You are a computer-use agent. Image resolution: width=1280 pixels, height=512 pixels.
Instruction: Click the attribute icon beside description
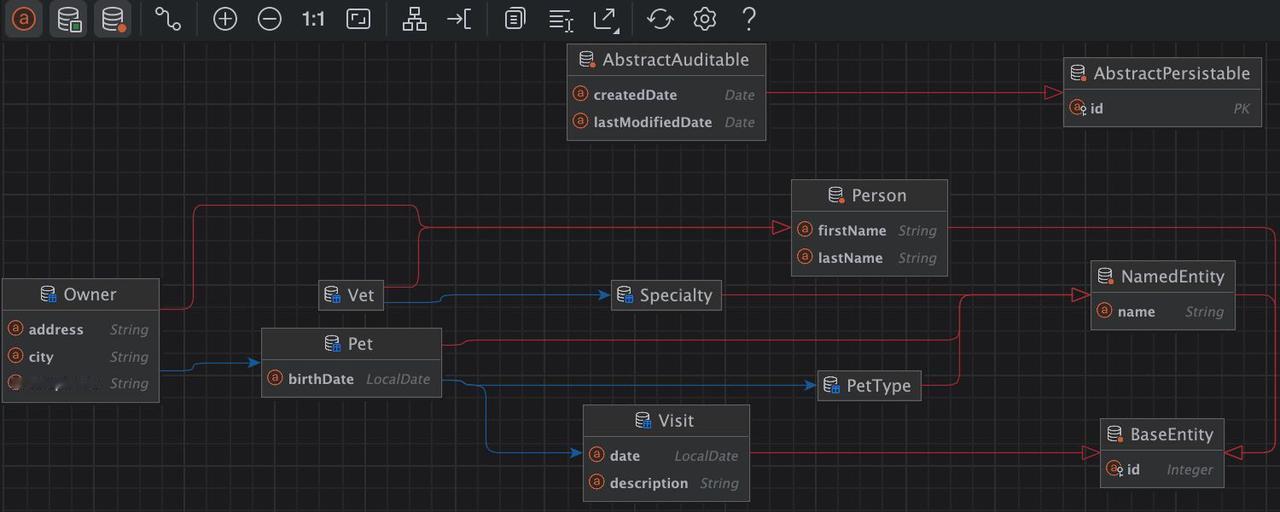click(597, 482)
